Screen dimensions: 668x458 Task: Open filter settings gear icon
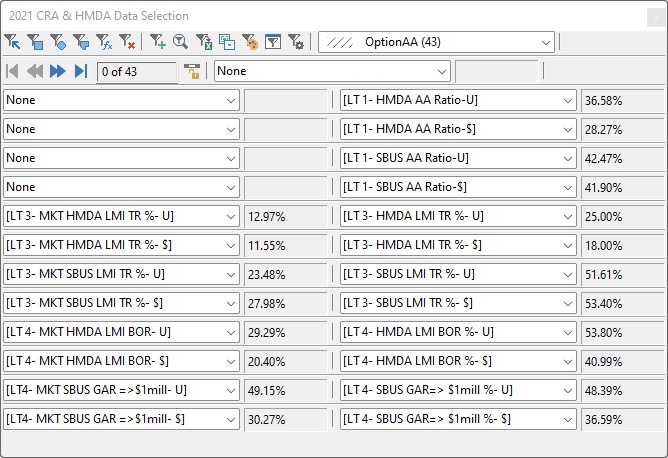pyautogui.click(x=296, y=42)
